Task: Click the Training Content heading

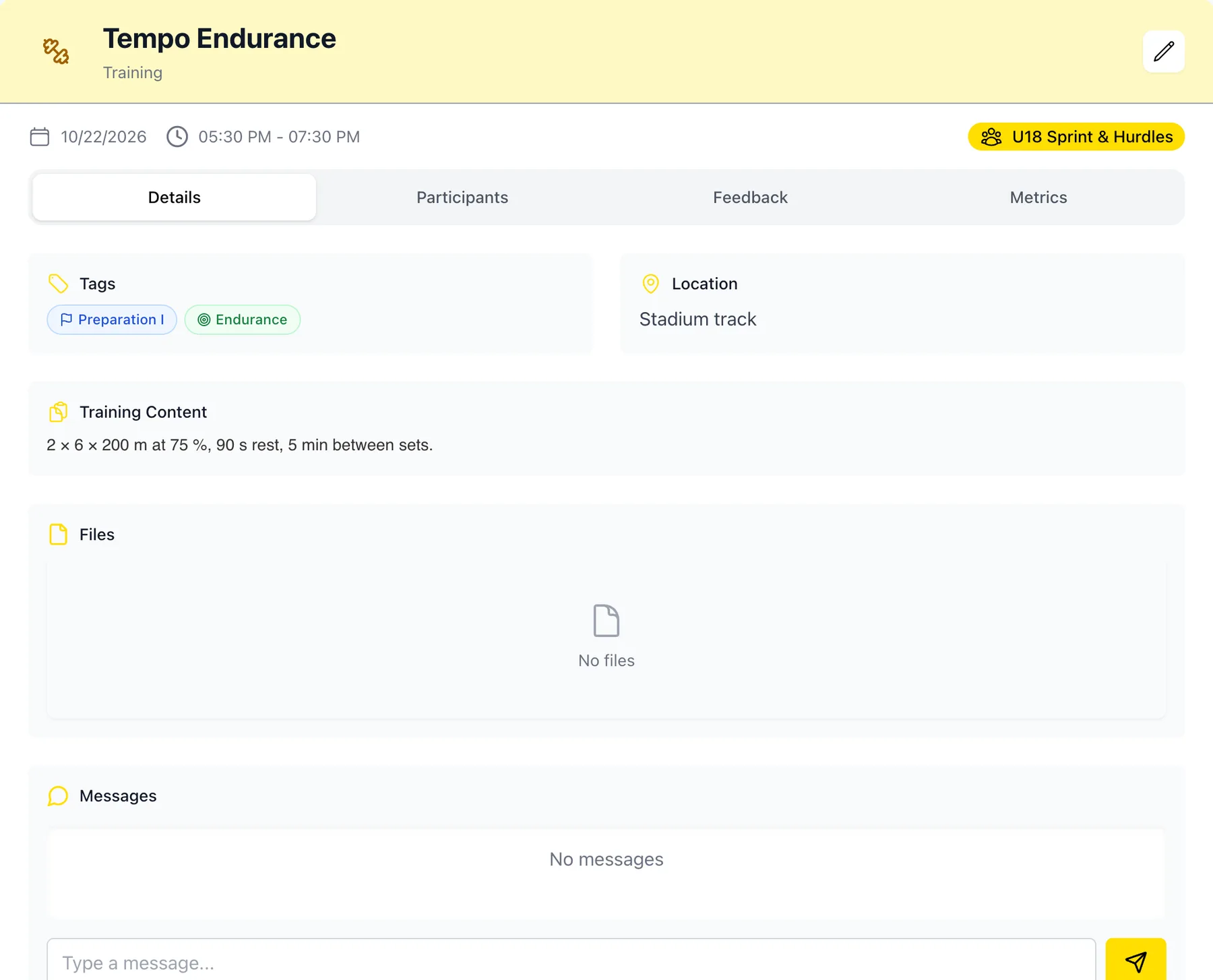Action: click(x=143, y=412)
